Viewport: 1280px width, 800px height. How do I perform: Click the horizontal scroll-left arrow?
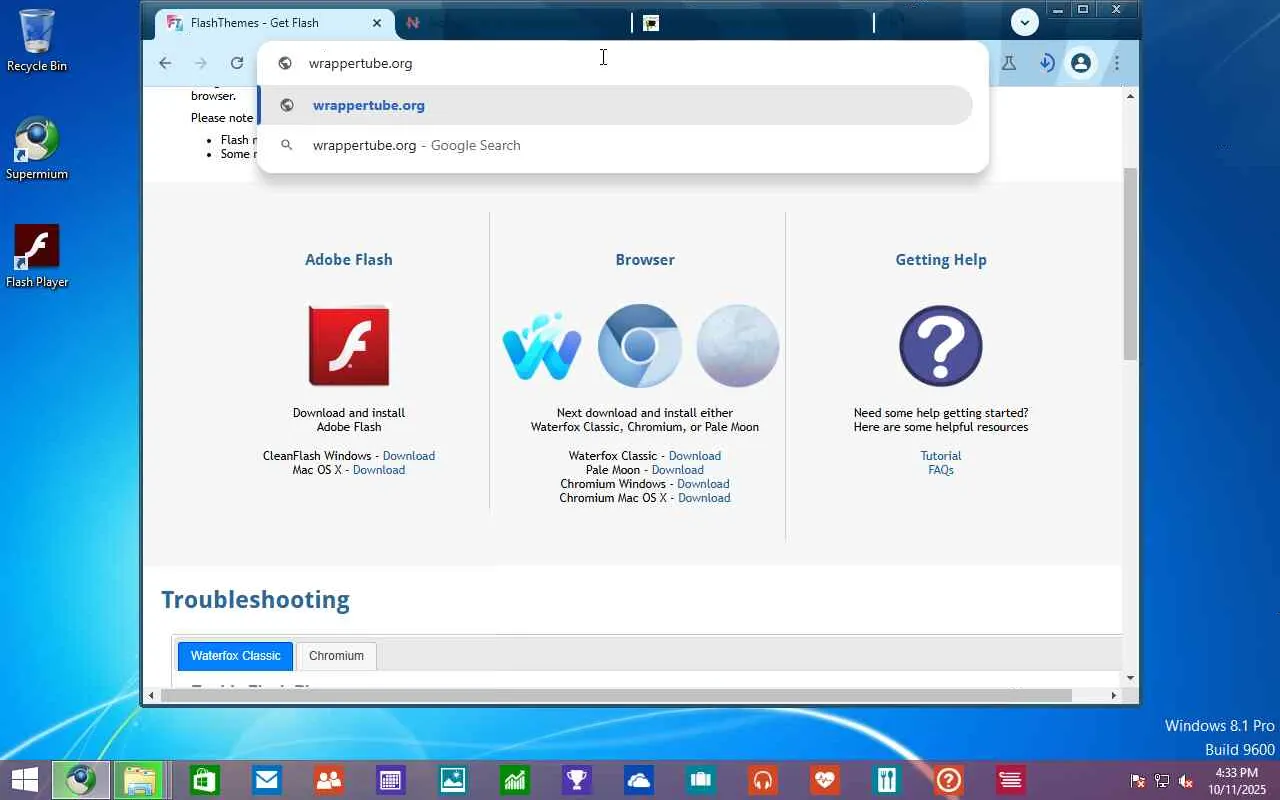coord(151,695)
